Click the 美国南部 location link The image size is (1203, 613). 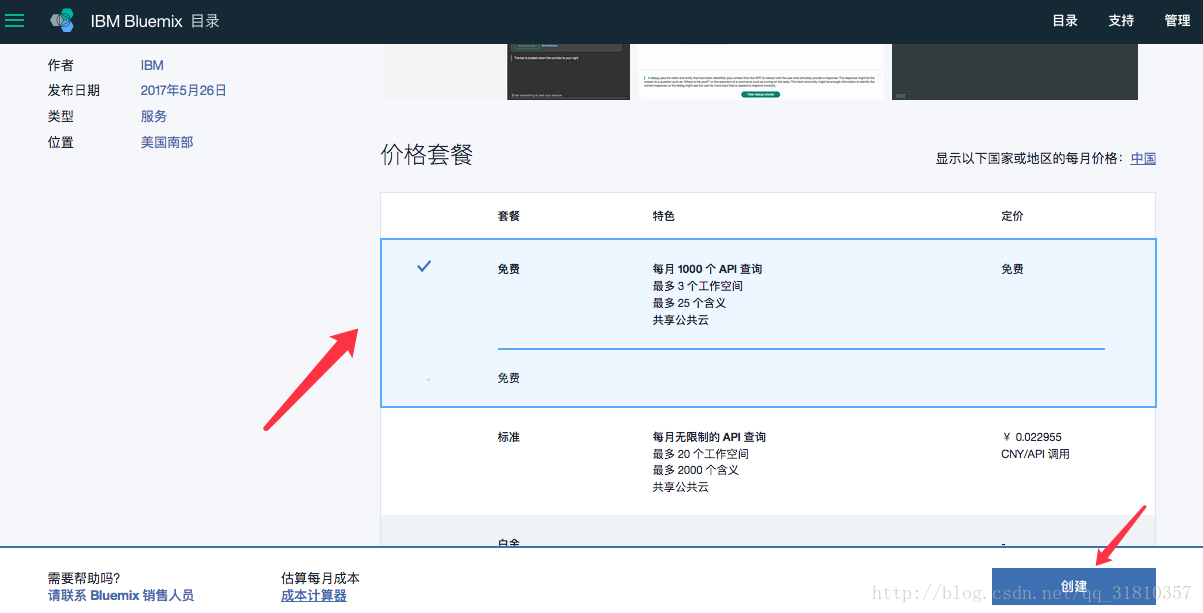click(167, 142)
